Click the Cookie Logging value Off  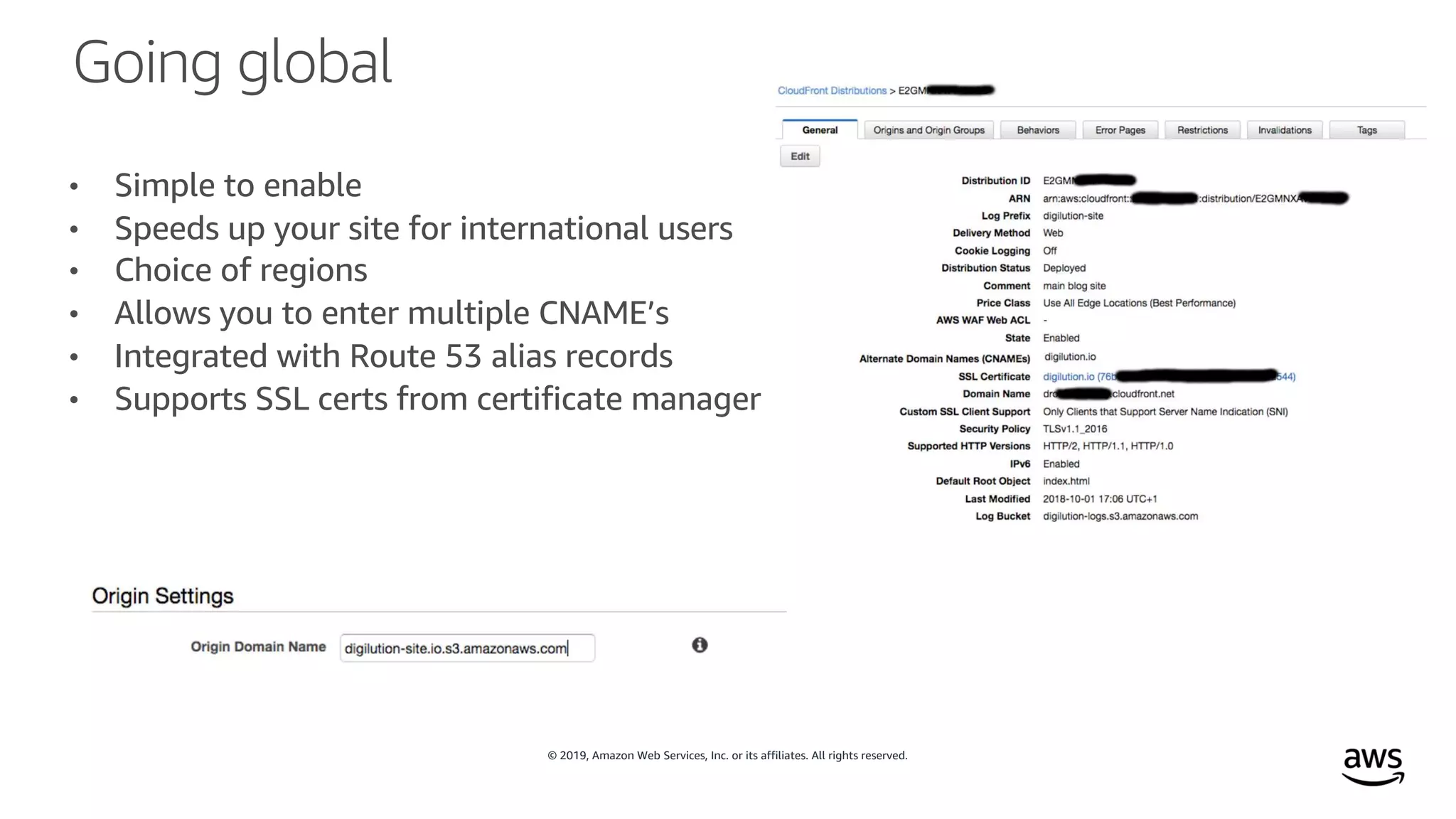1049,251
